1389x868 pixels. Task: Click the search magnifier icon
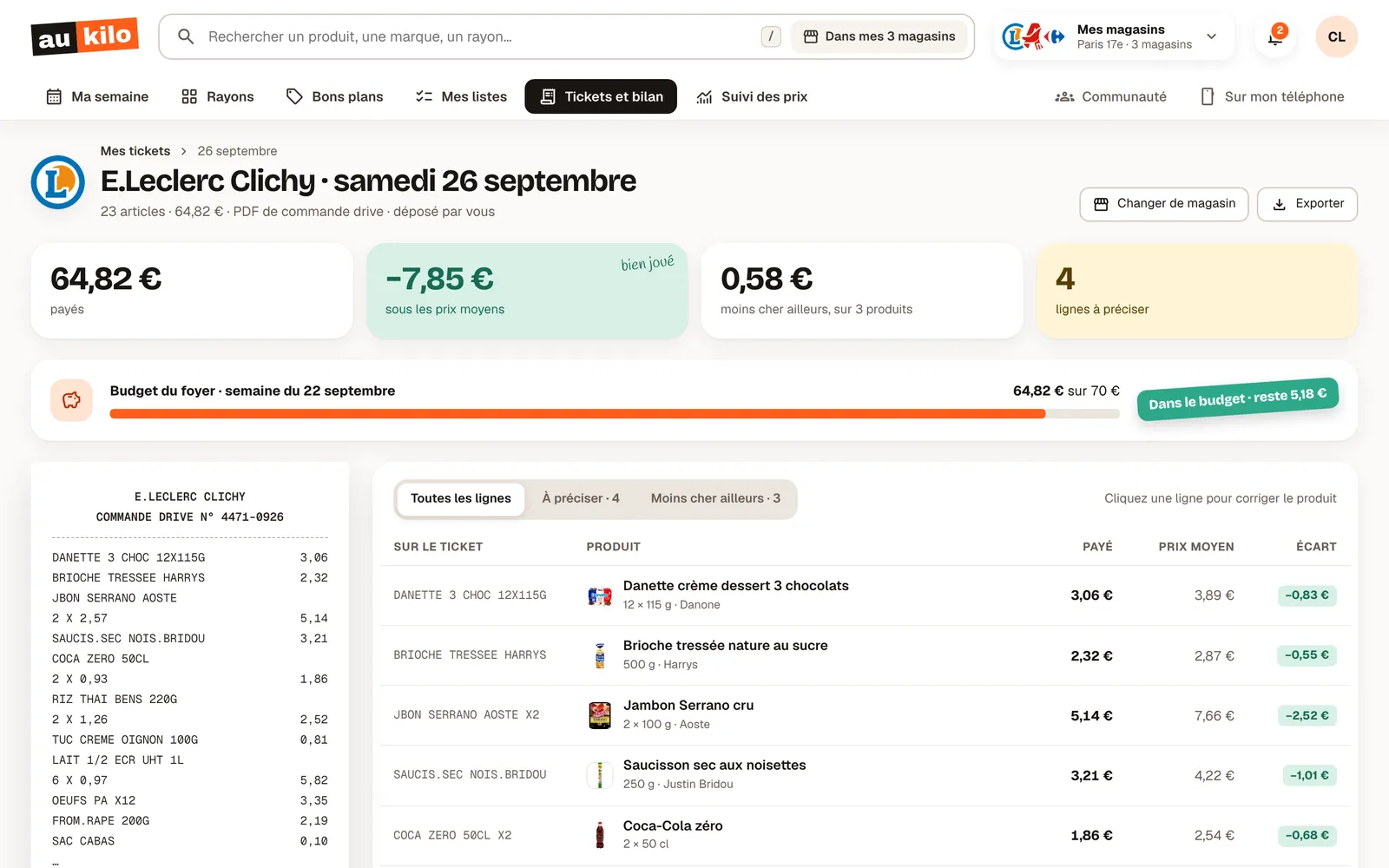(x=185, y=36)
